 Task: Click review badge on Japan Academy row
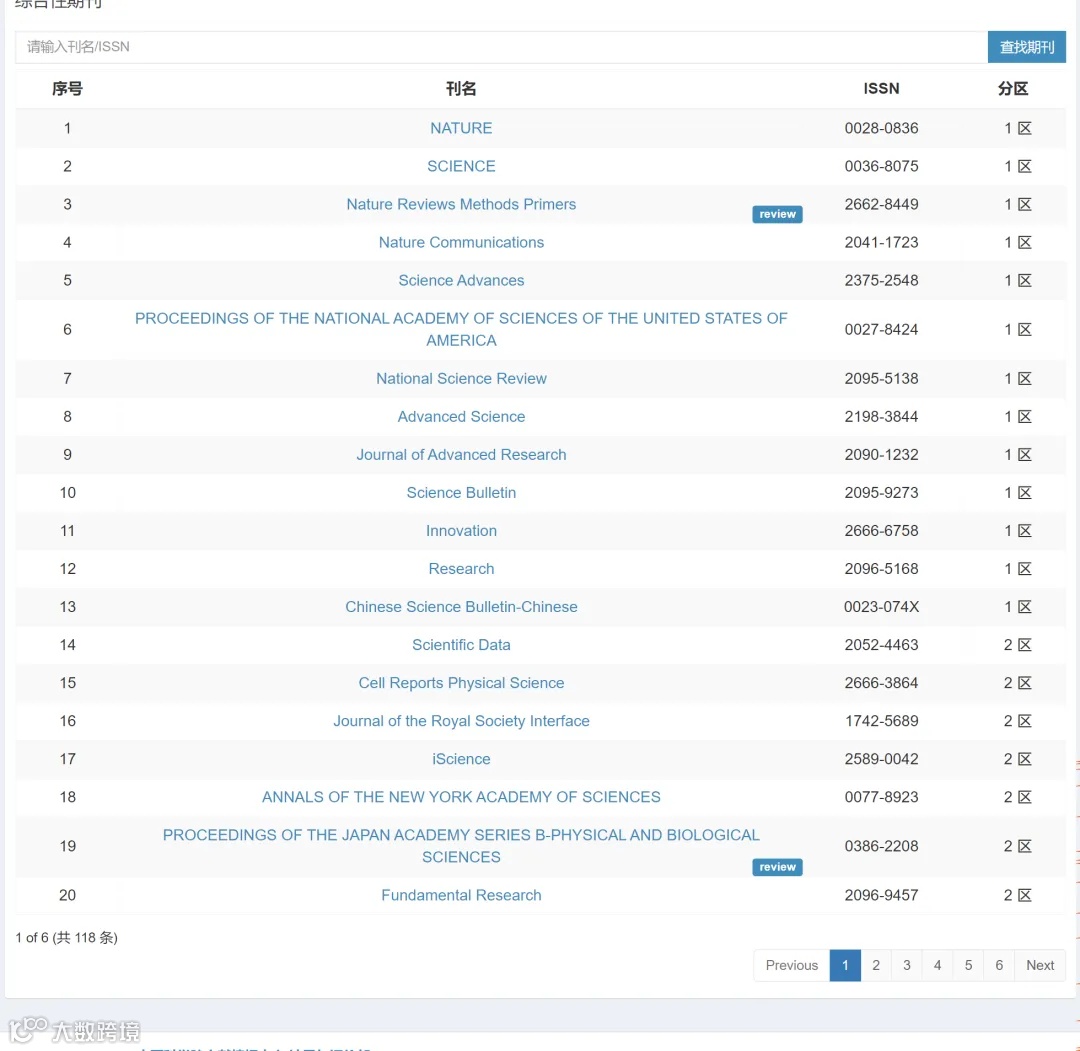tap(777, 867)
